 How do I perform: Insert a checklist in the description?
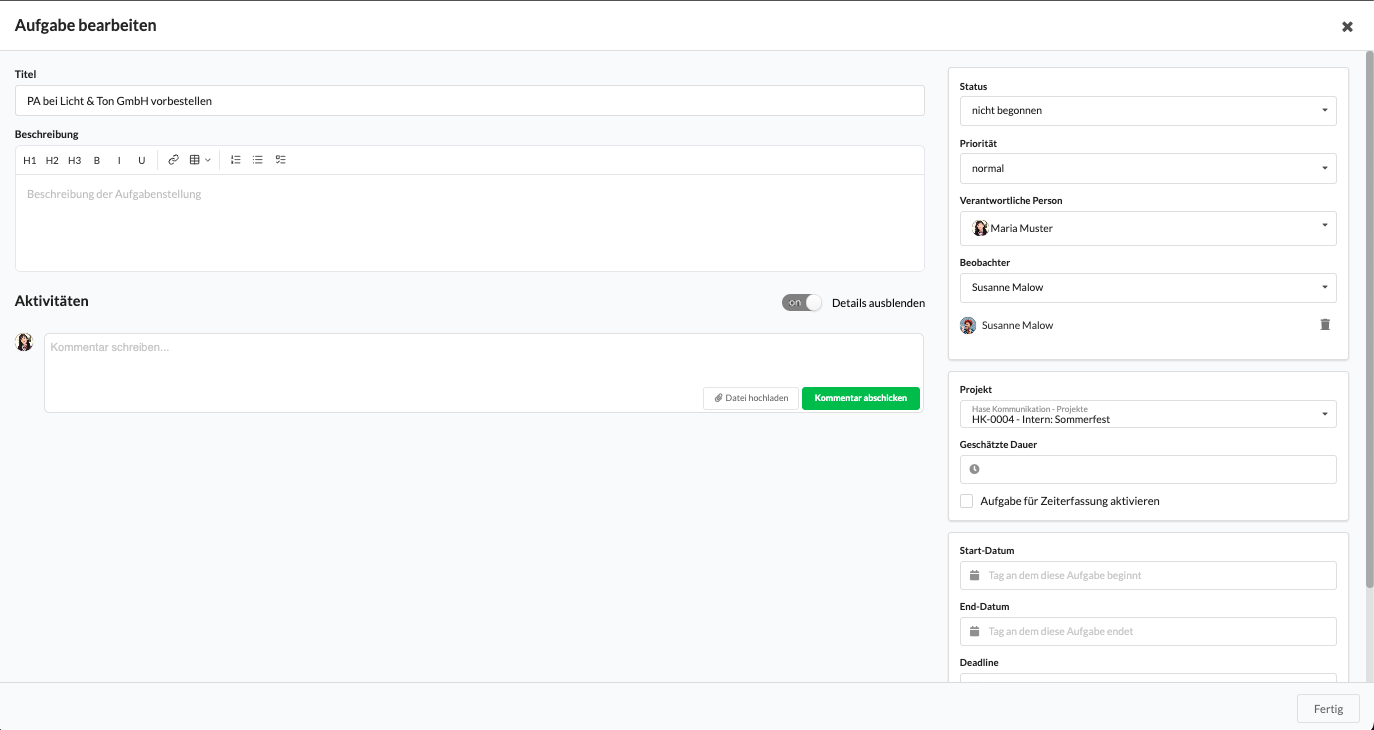pyautogui.click(x=281, y=160)
